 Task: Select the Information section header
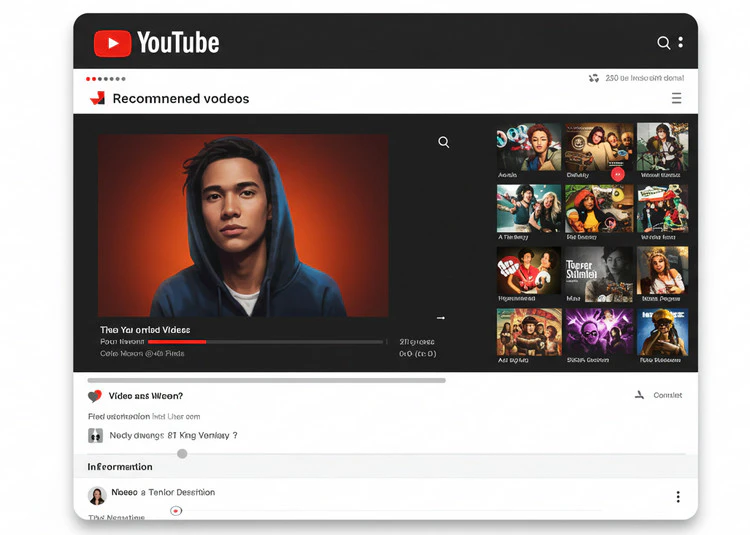point(120,467)
